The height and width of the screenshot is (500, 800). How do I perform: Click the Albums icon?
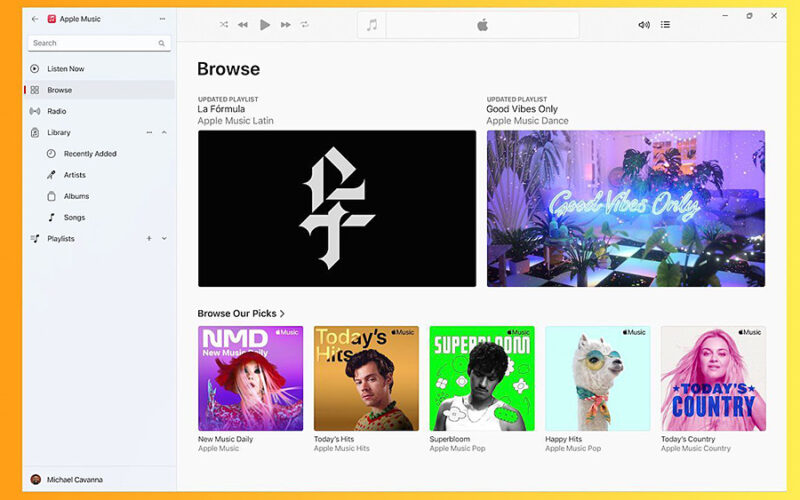51,196
